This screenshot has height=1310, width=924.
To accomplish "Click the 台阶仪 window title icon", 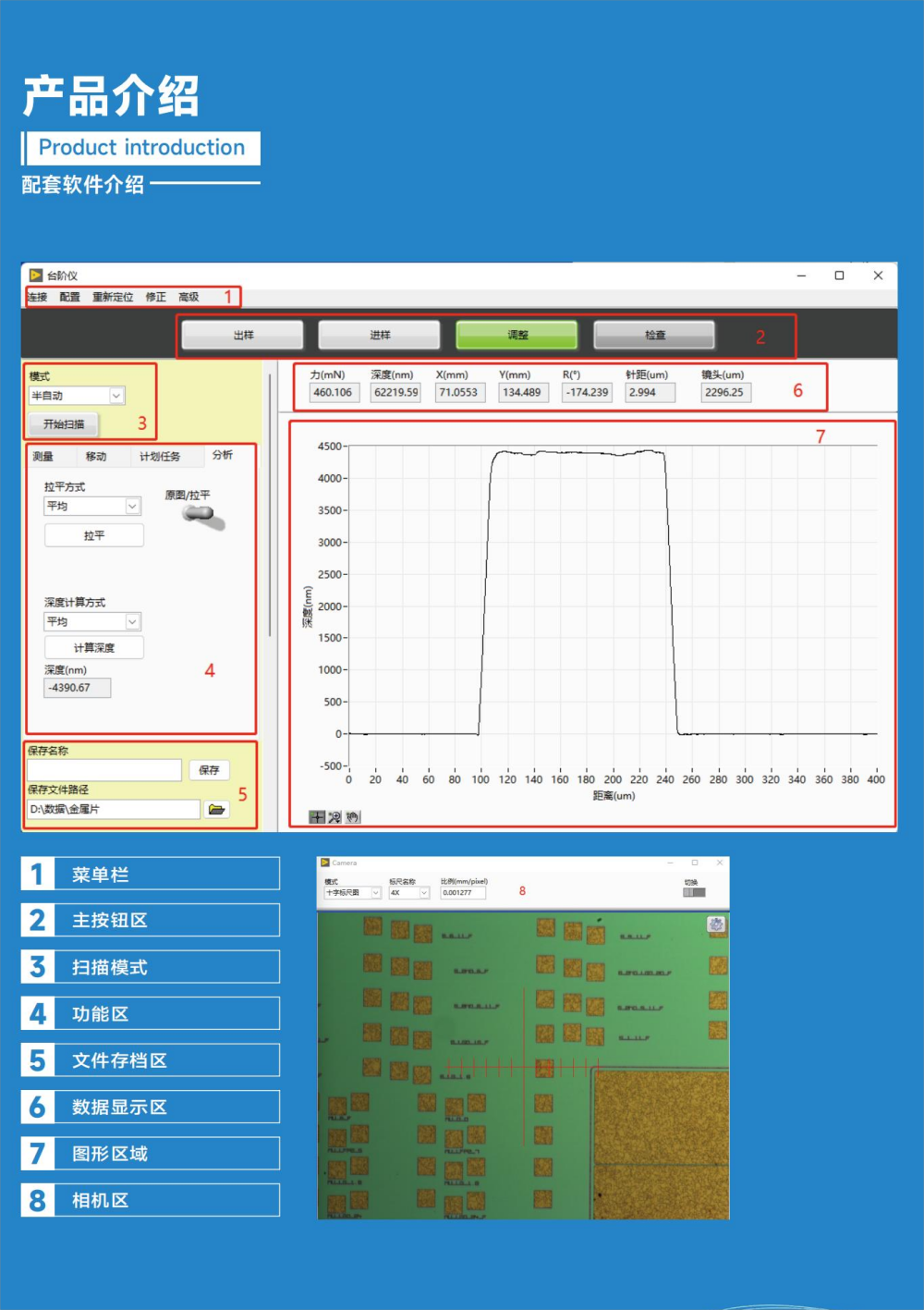I will [x=36, y=275].
